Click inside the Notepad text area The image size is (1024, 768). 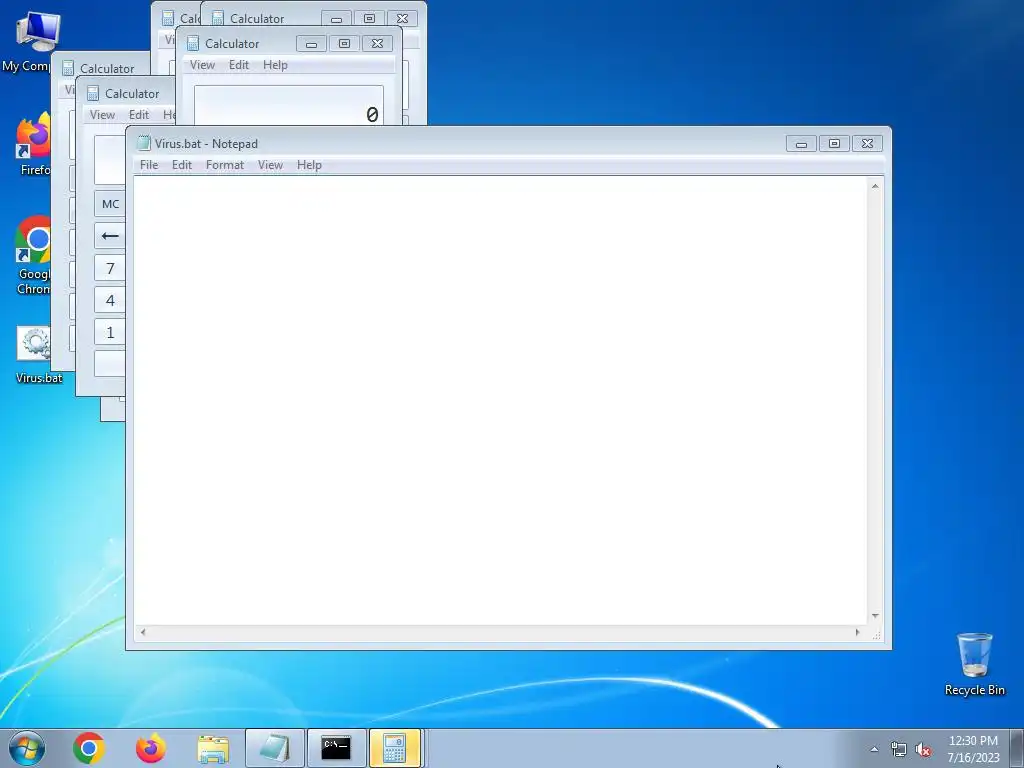pos(500,400)
